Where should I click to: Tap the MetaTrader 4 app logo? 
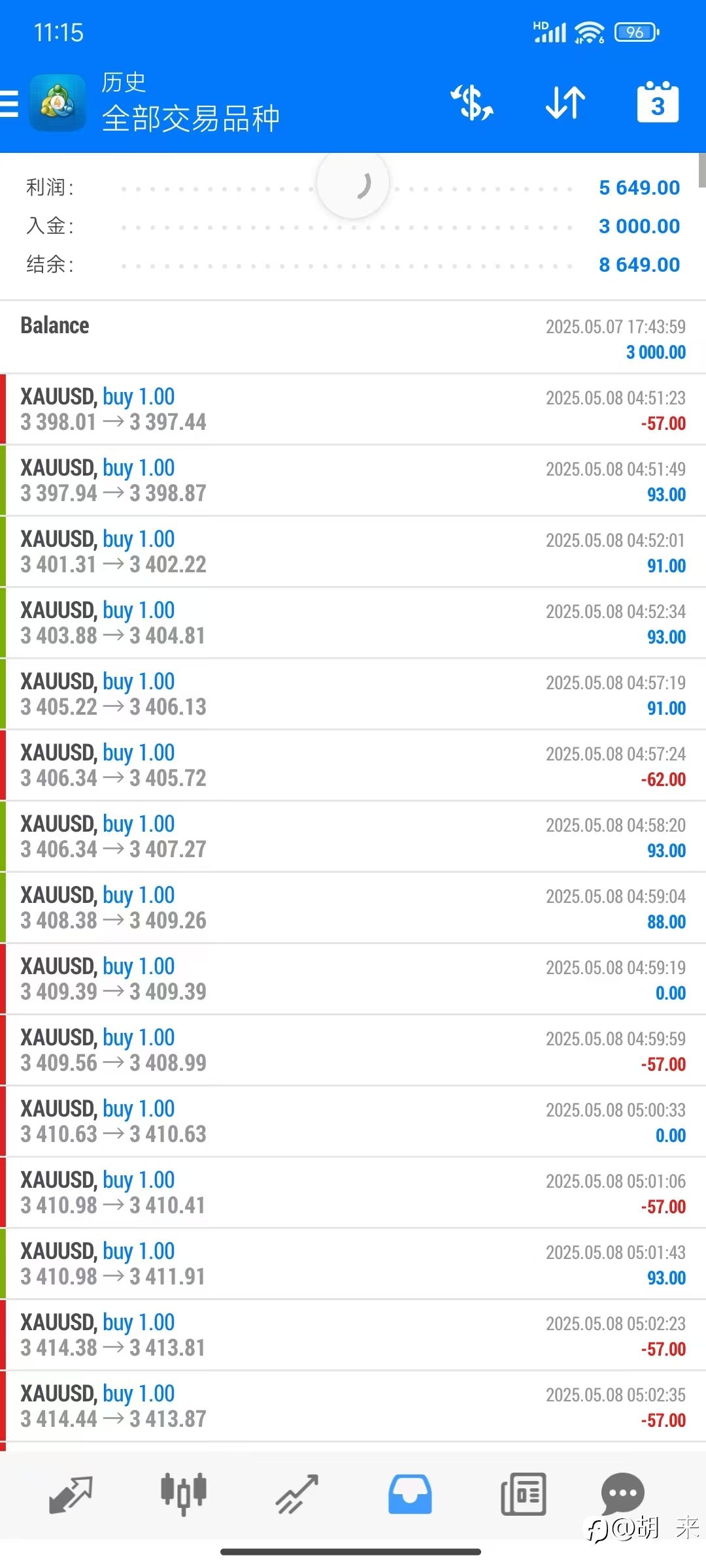coord(58,103)
